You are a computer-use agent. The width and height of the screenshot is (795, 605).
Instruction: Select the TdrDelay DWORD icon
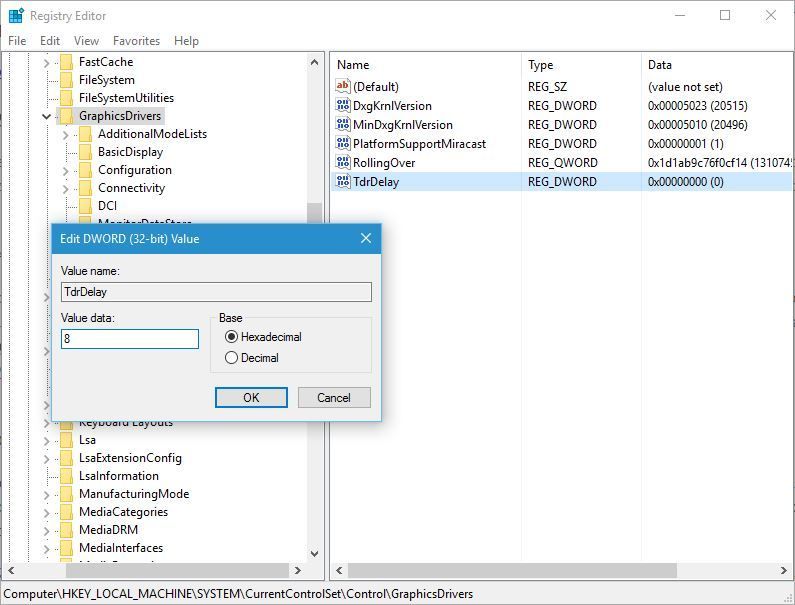tap(343, 182)
